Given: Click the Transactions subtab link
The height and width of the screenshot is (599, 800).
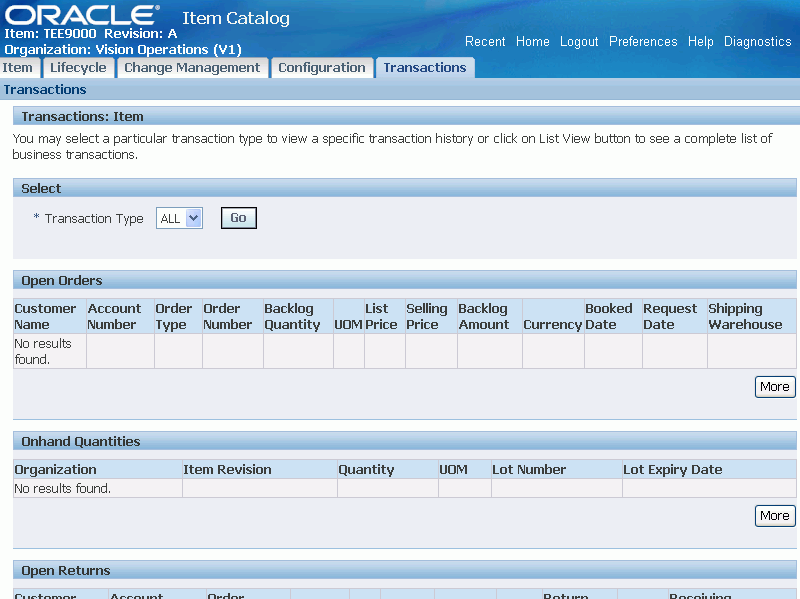Looking at the screenshot, I should click(x=45, y=90).
